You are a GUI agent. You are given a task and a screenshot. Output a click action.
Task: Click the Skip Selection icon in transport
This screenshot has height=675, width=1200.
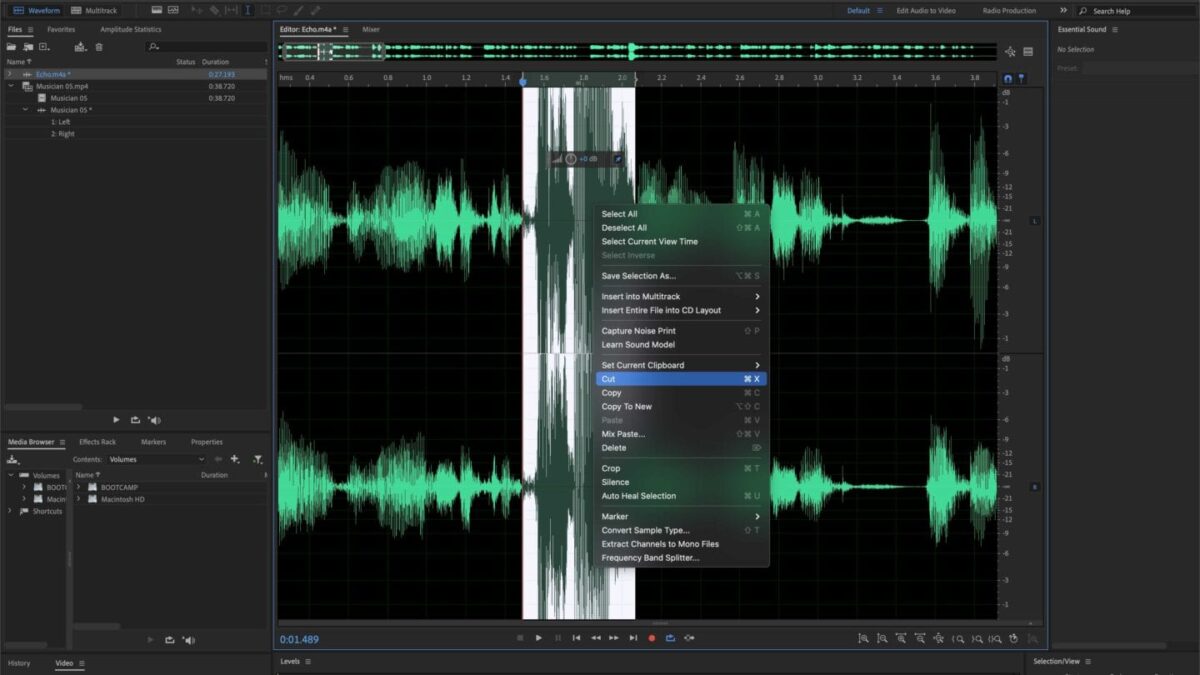[x=688, y=638]
